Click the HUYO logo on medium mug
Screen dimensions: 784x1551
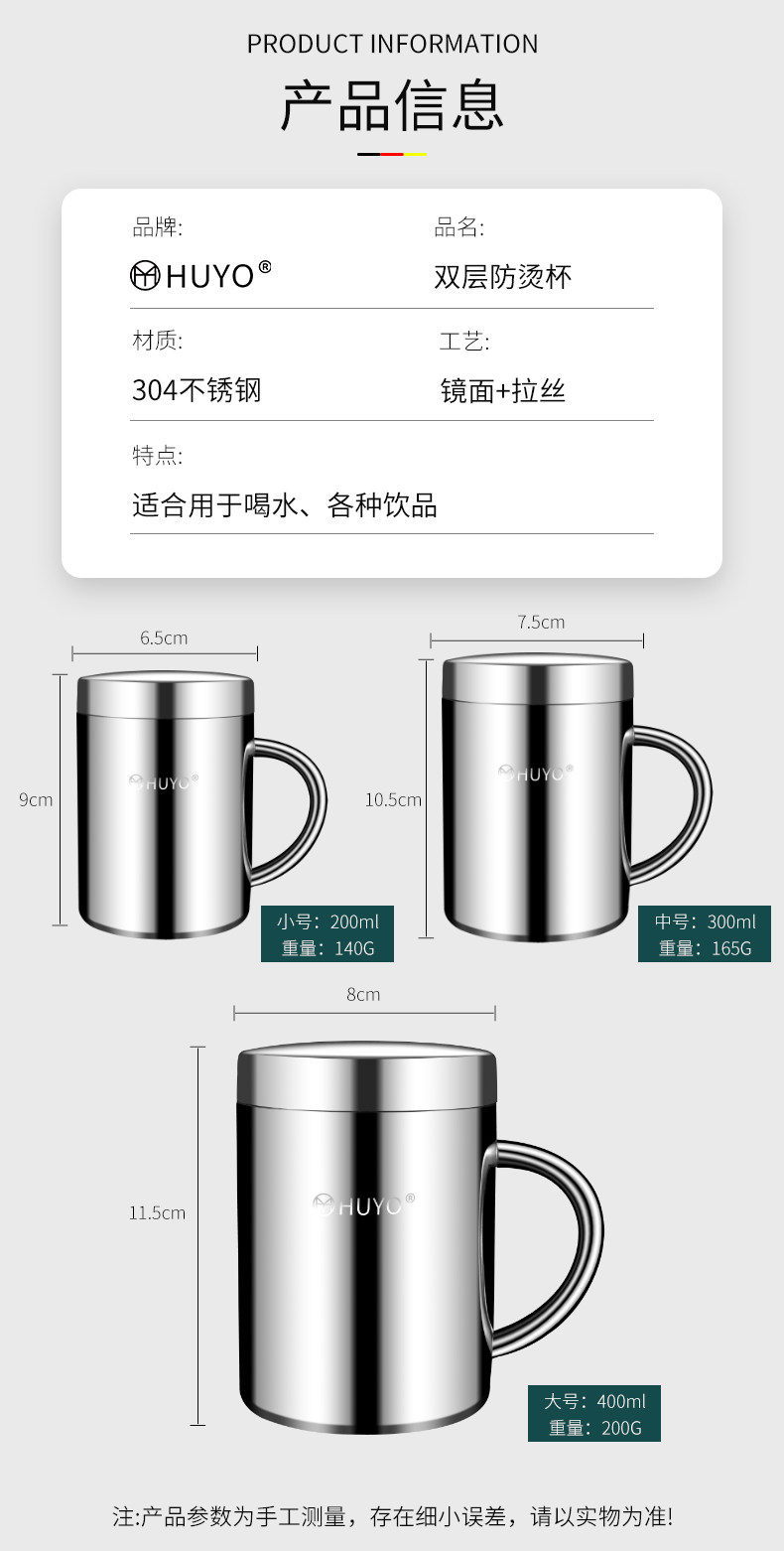[535, 773]
